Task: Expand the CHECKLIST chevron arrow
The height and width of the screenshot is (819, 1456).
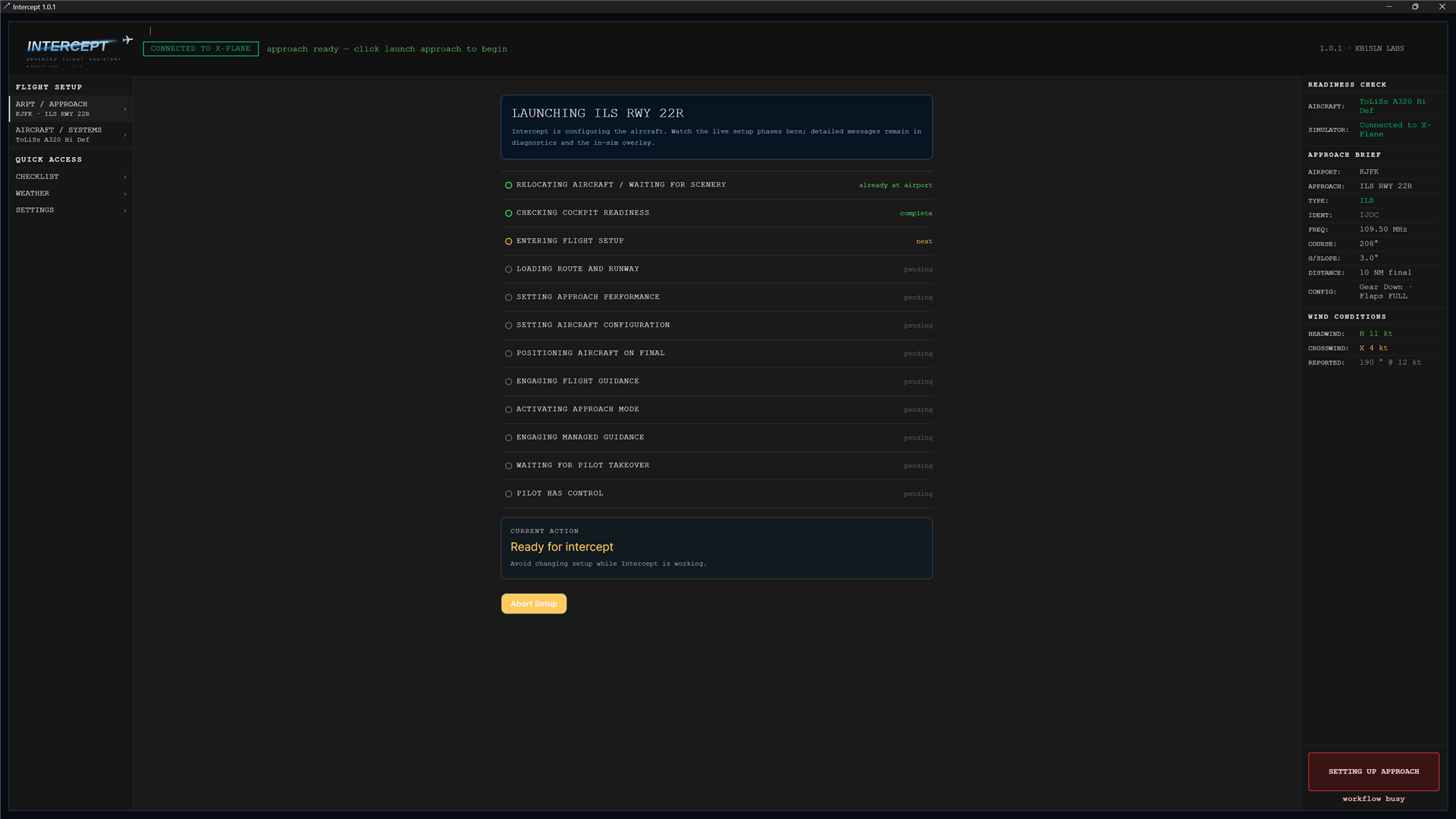Action: click(125, 177)
